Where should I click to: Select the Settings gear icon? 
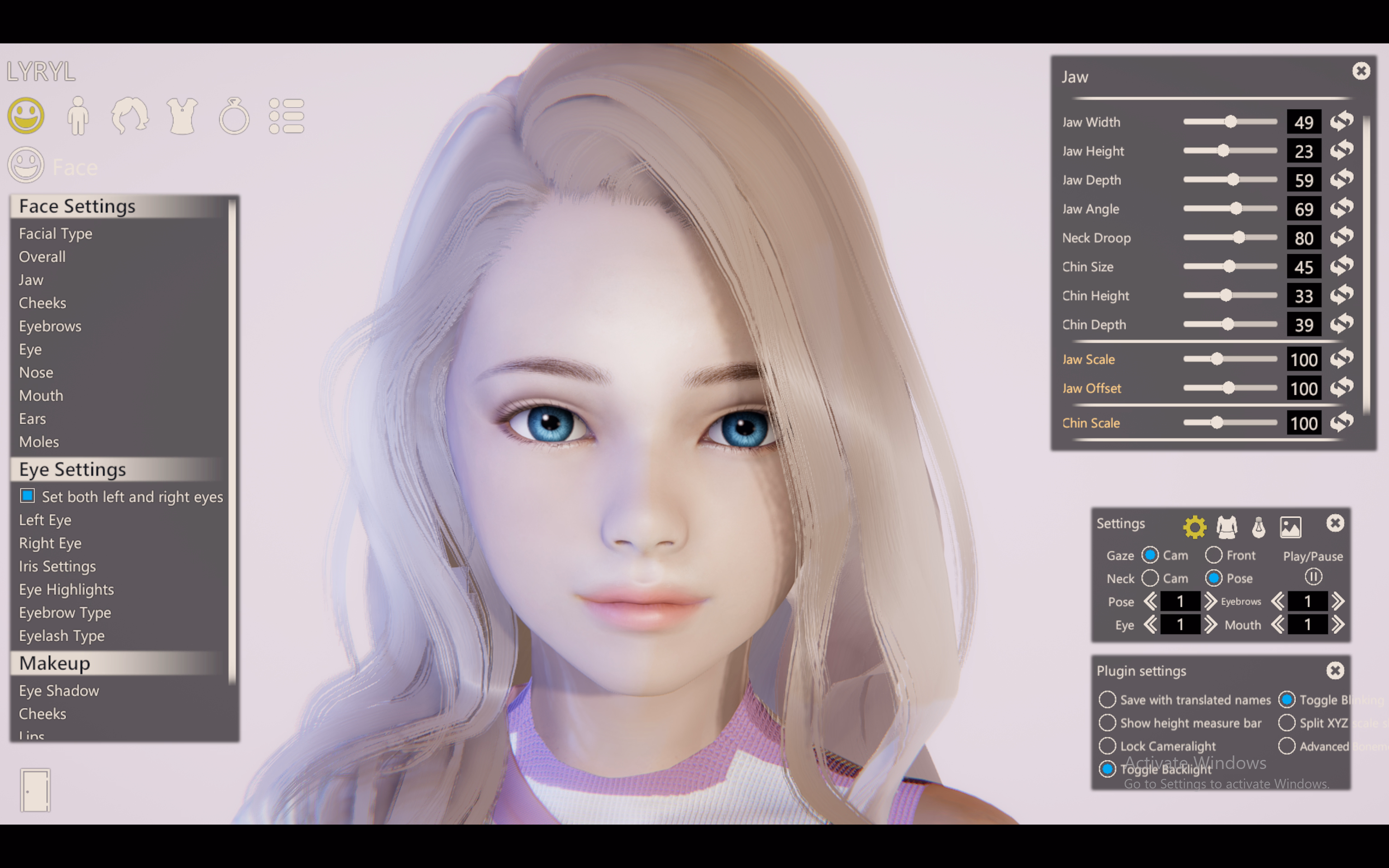click(1195, 526)
